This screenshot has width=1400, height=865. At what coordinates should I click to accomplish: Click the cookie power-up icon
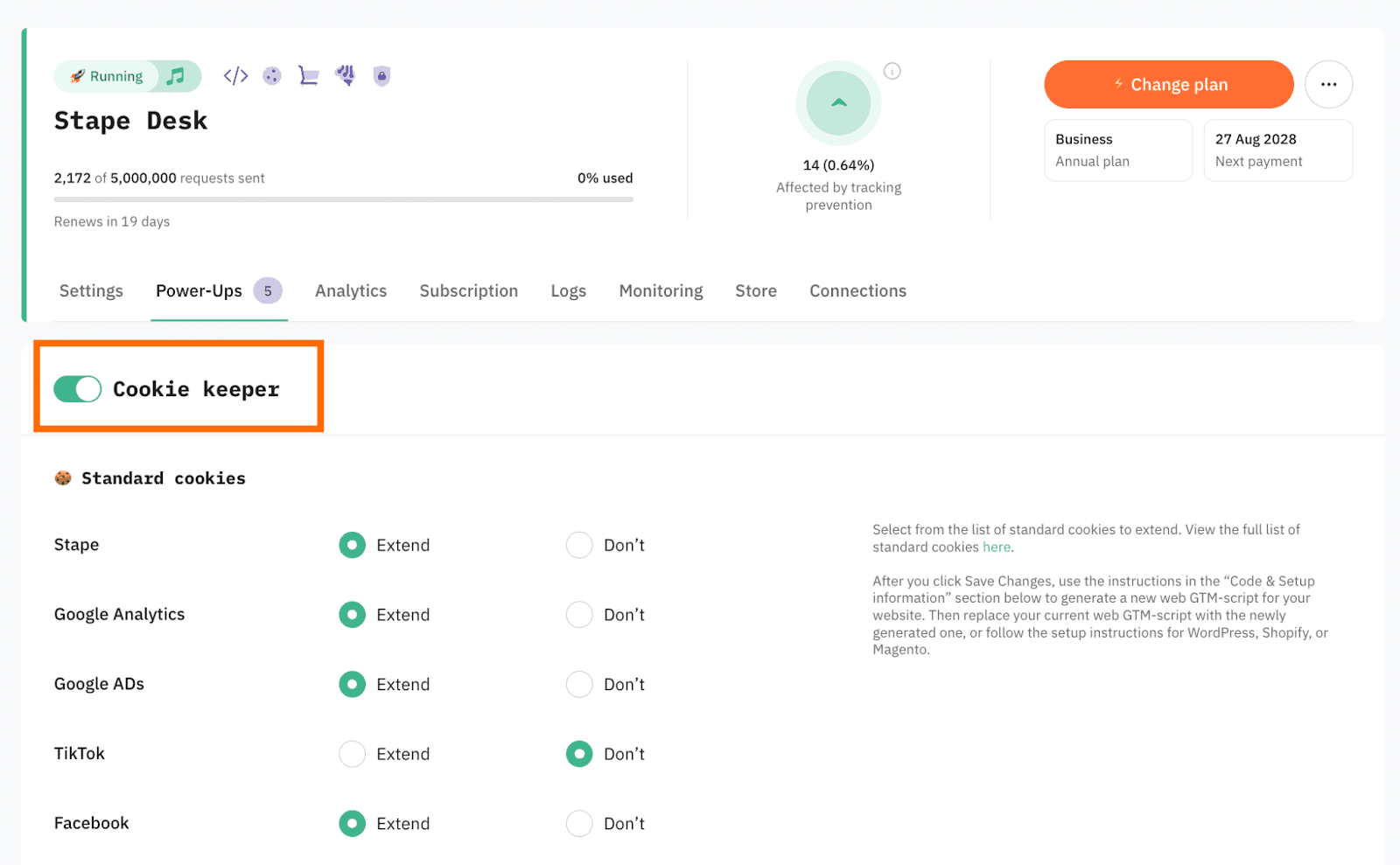pos(272,76)
